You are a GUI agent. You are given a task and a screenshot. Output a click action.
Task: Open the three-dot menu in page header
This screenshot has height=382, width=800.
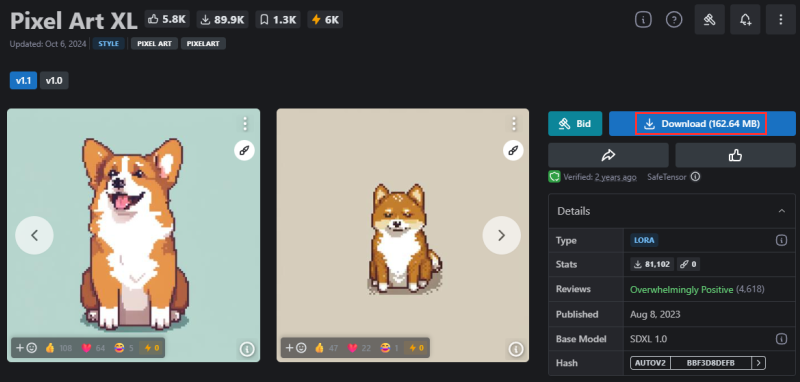click(781, 20)
